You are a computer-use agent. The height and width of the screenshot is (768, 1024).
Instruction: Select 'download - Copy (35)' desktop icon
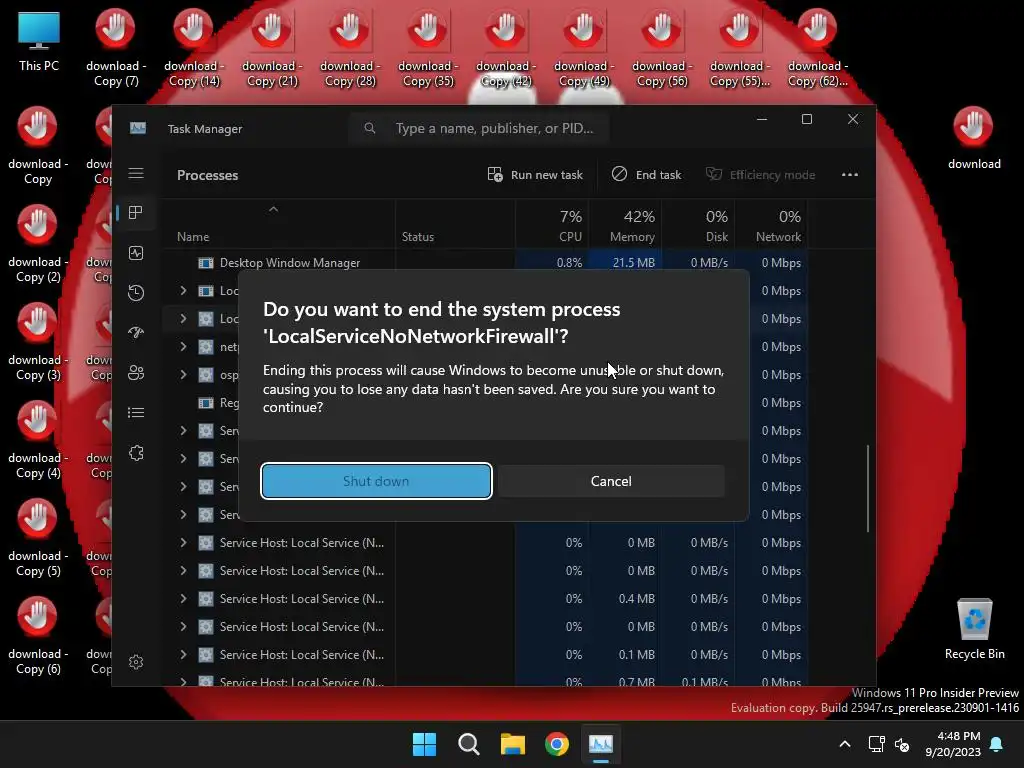pos(428,47)
